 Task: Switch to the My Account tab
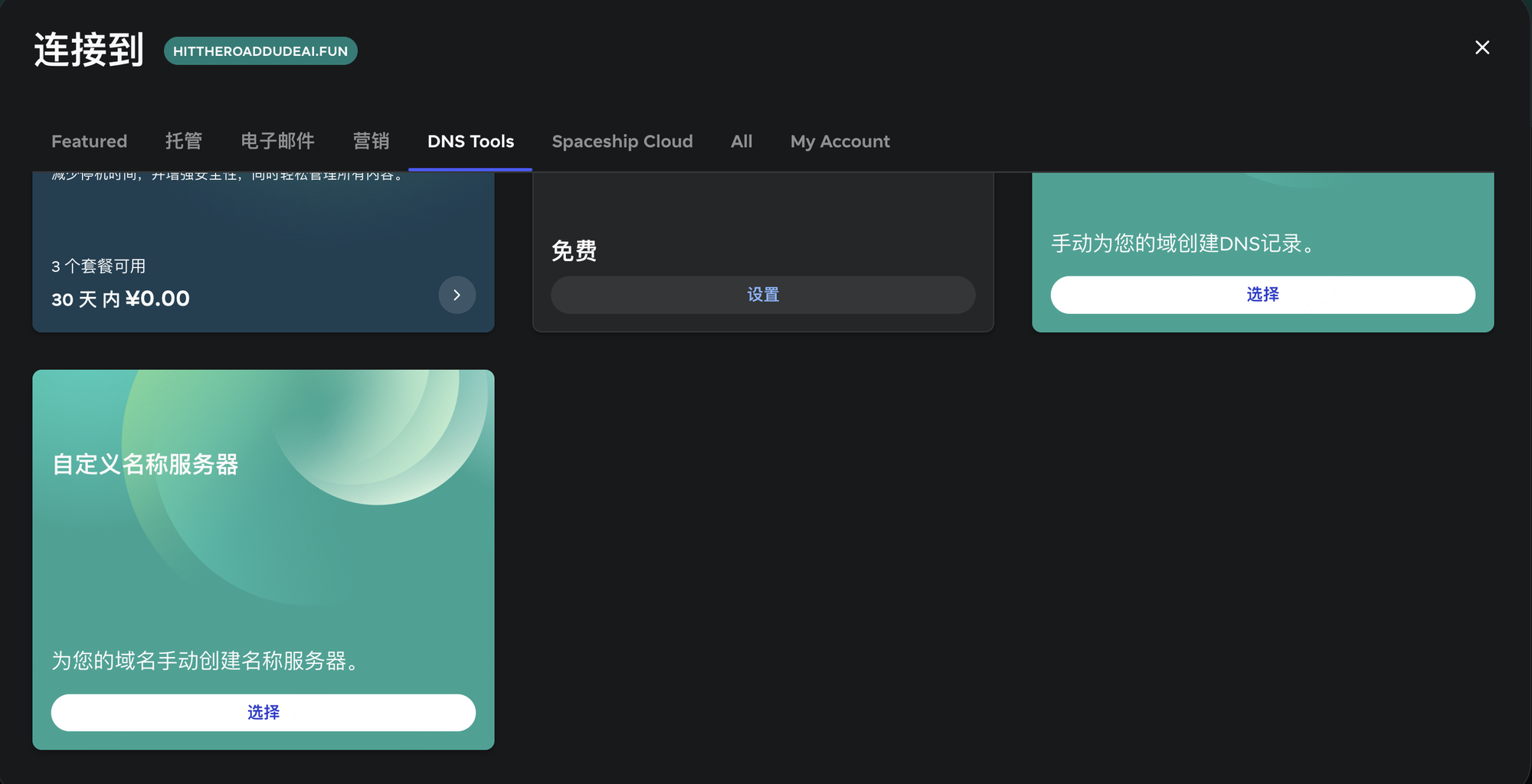[x=840, y=142]
